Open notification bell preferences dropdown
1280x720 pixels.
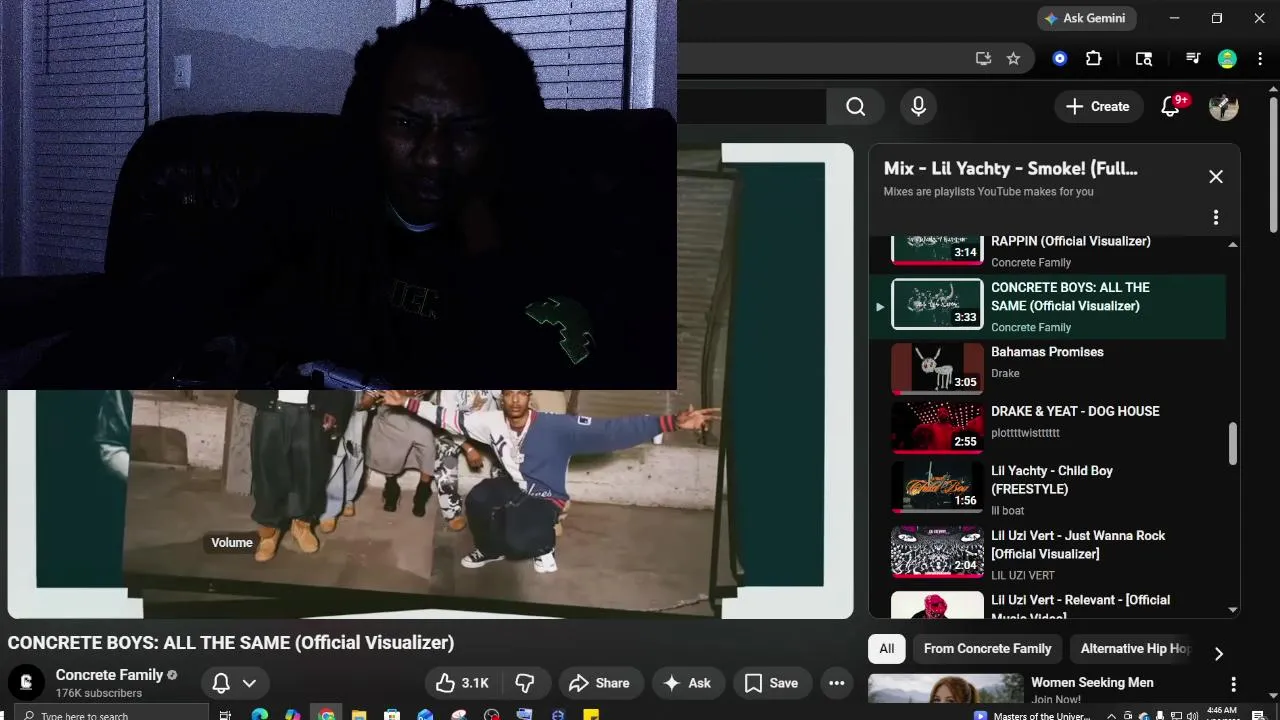[235, 683]
